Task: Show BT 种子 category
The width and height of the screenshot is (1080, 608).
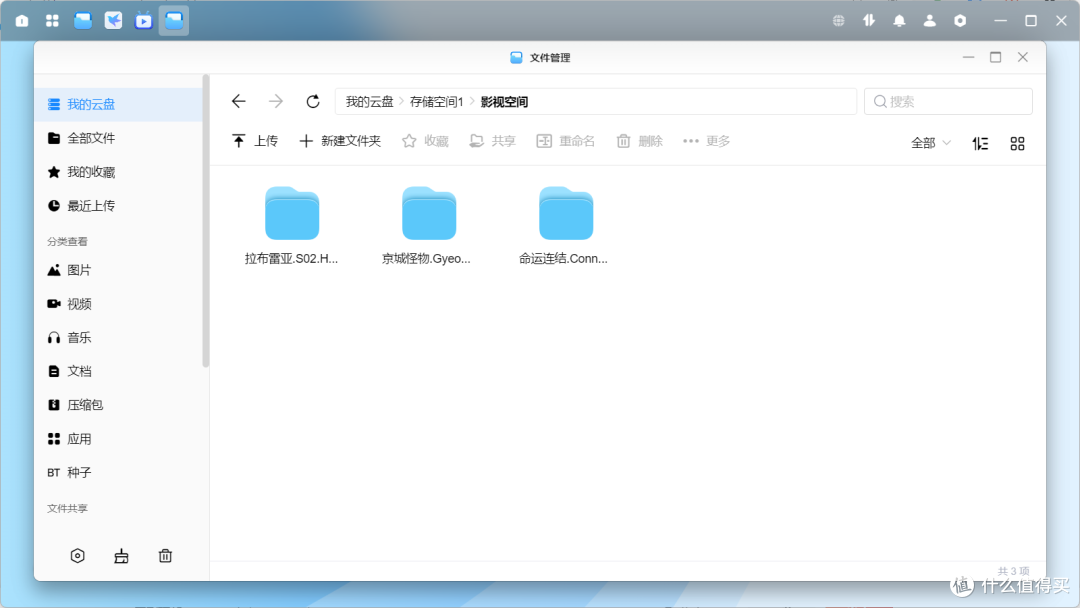Action: pyautogui.click(x=118, y=472)
